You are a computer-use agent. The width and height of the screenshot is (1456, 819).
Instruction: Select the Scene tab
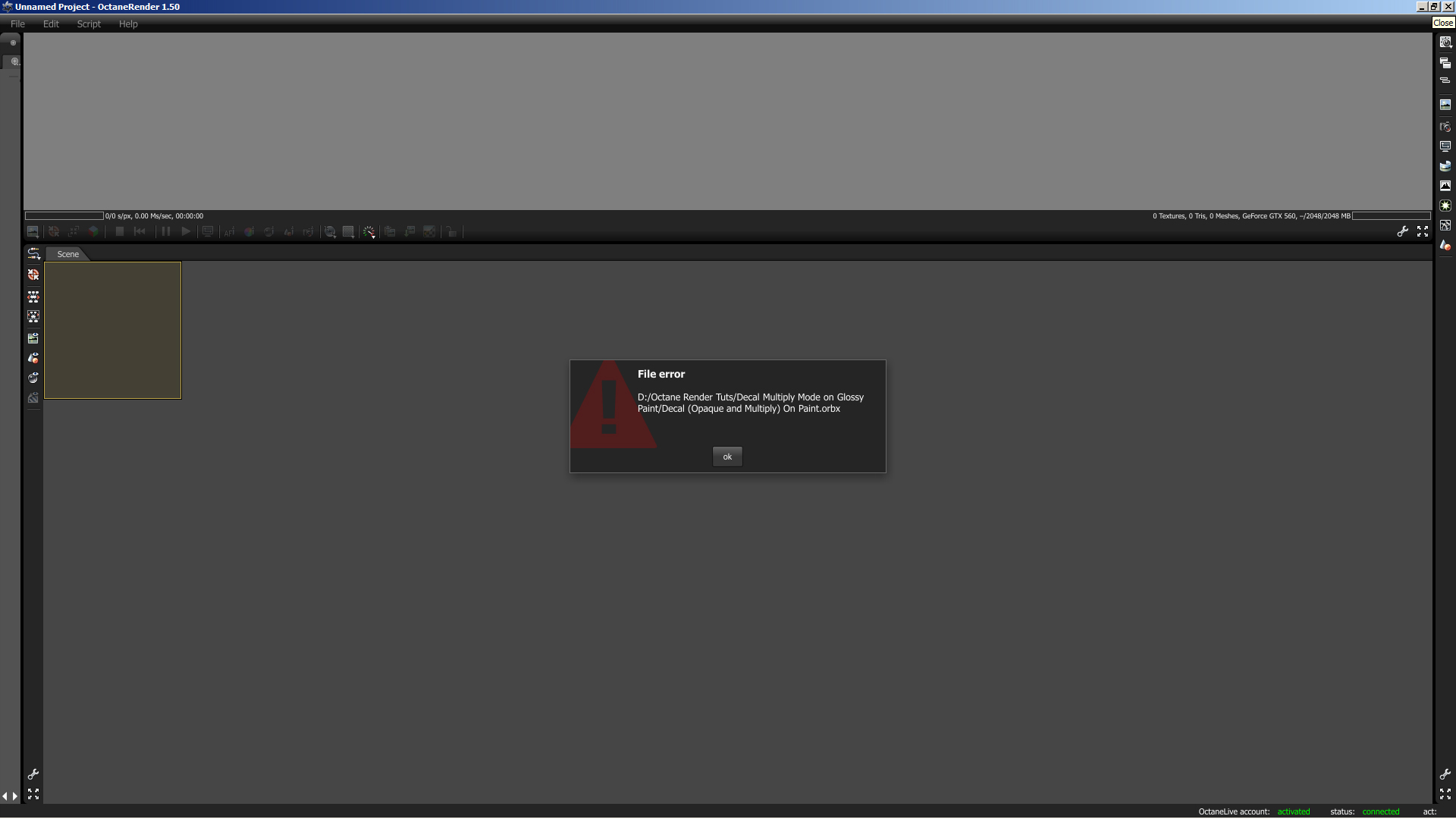pos(67,254)
